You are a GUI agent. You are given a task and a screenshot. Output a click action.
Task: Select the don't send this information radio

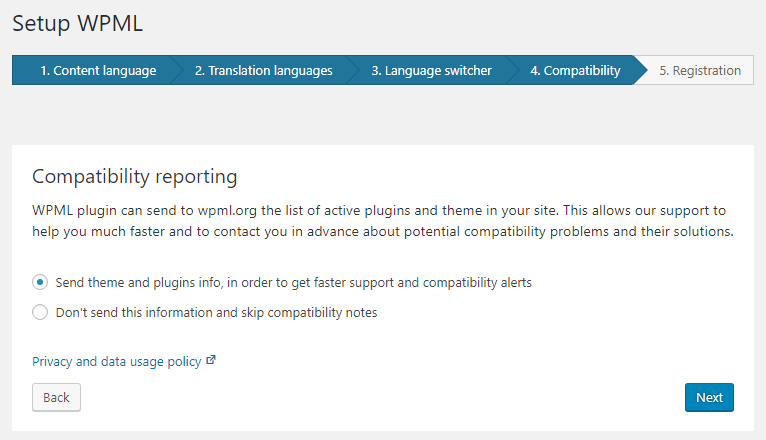coord(40,312)
